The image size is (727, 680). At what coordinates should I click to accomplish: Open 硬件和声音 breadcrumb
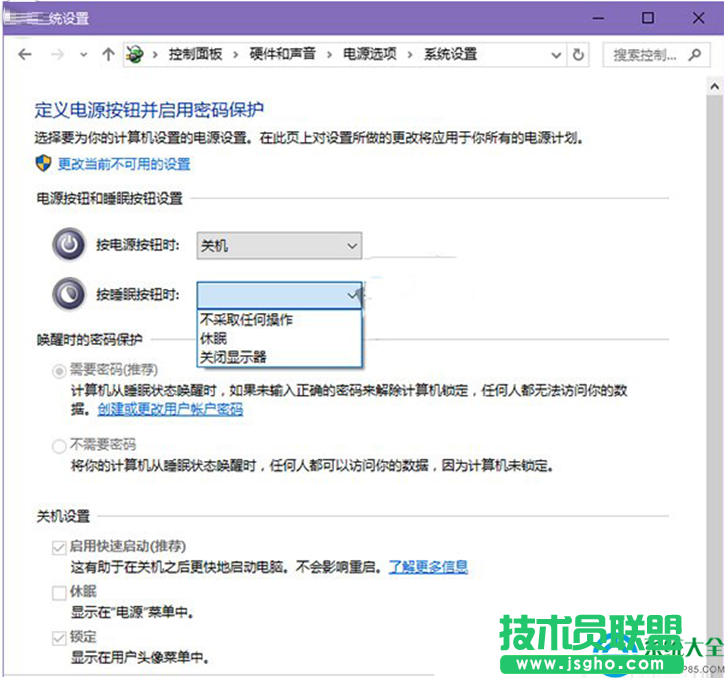click(x=282, y=54)
